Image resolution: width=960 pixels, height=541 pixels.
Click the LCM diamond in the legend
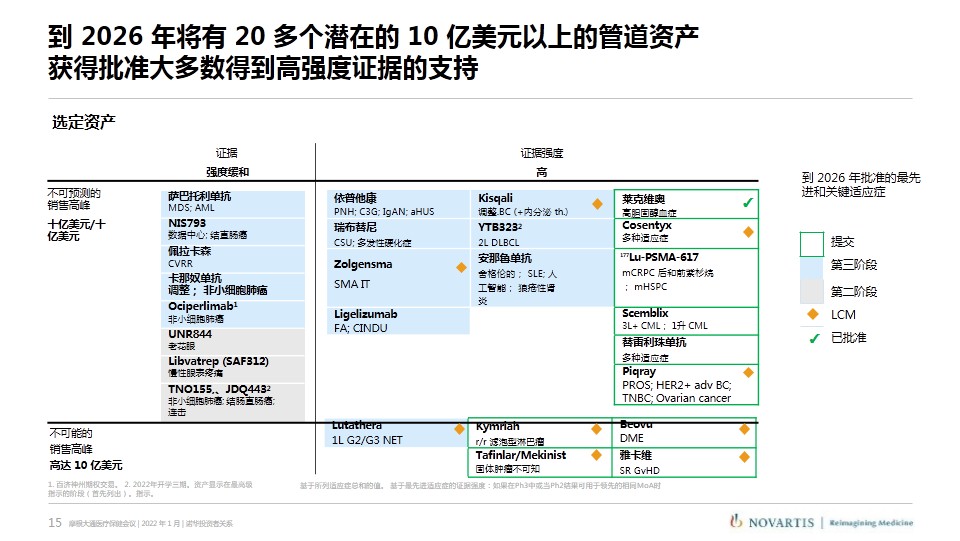click(x=813, y=315)
